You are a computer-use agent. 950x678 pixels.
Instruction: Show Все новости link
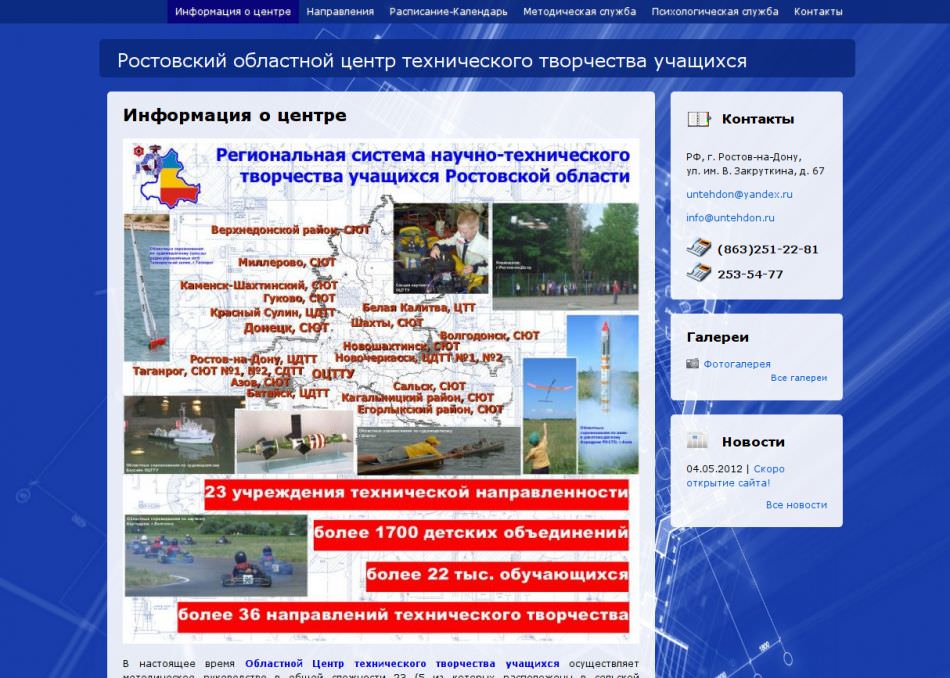pos(796,505)
